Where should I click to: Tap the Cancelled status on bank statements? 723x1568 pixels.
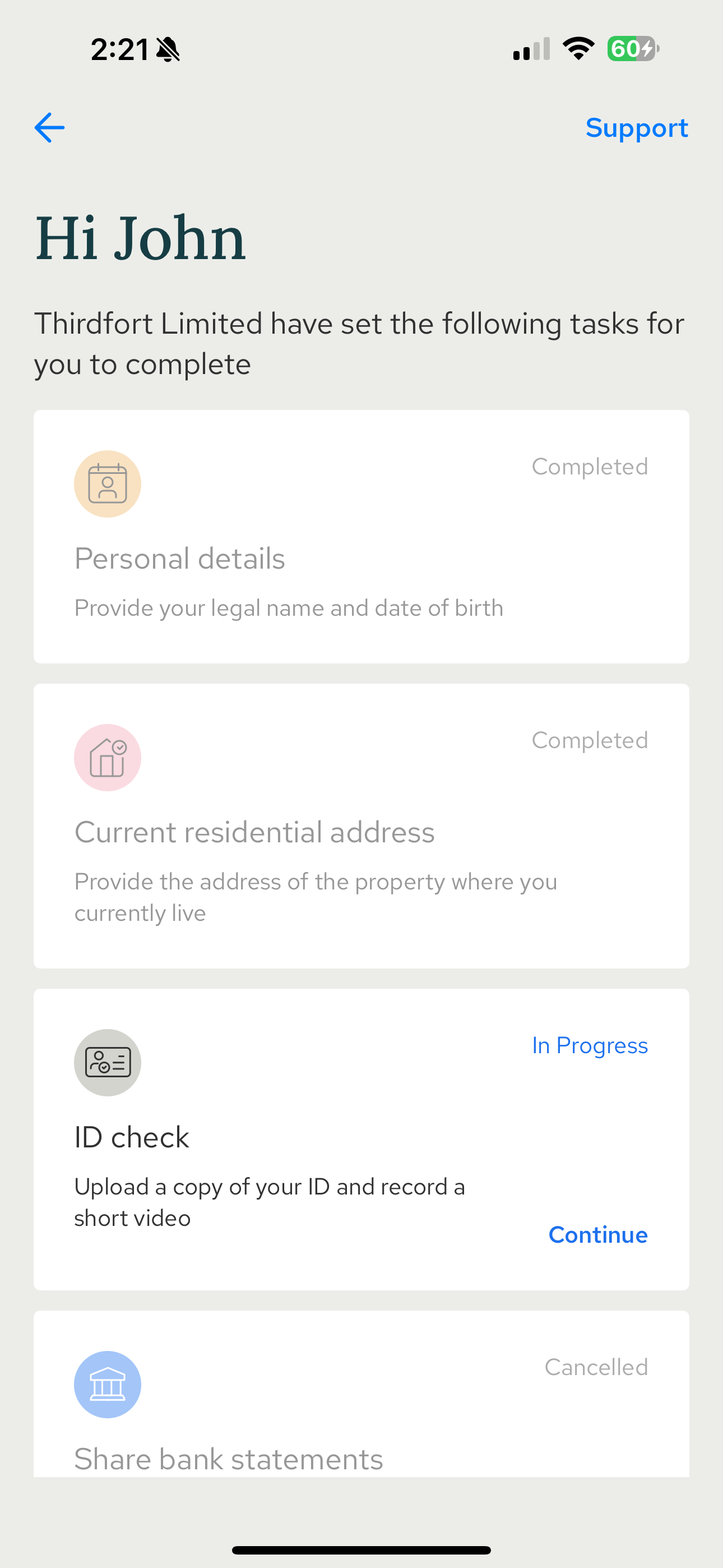coord(596,1367)
